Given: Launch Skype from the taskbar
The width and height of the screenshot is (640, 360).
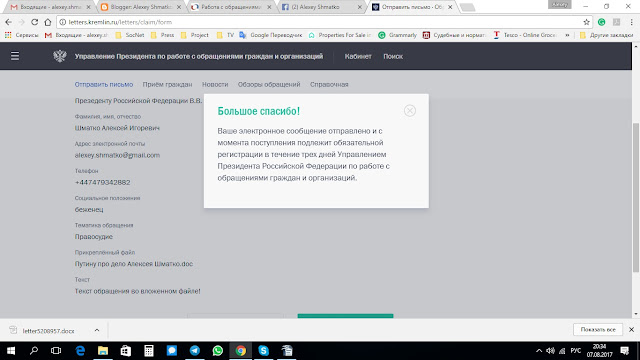Looking at the screenshot, I should 264,350.
